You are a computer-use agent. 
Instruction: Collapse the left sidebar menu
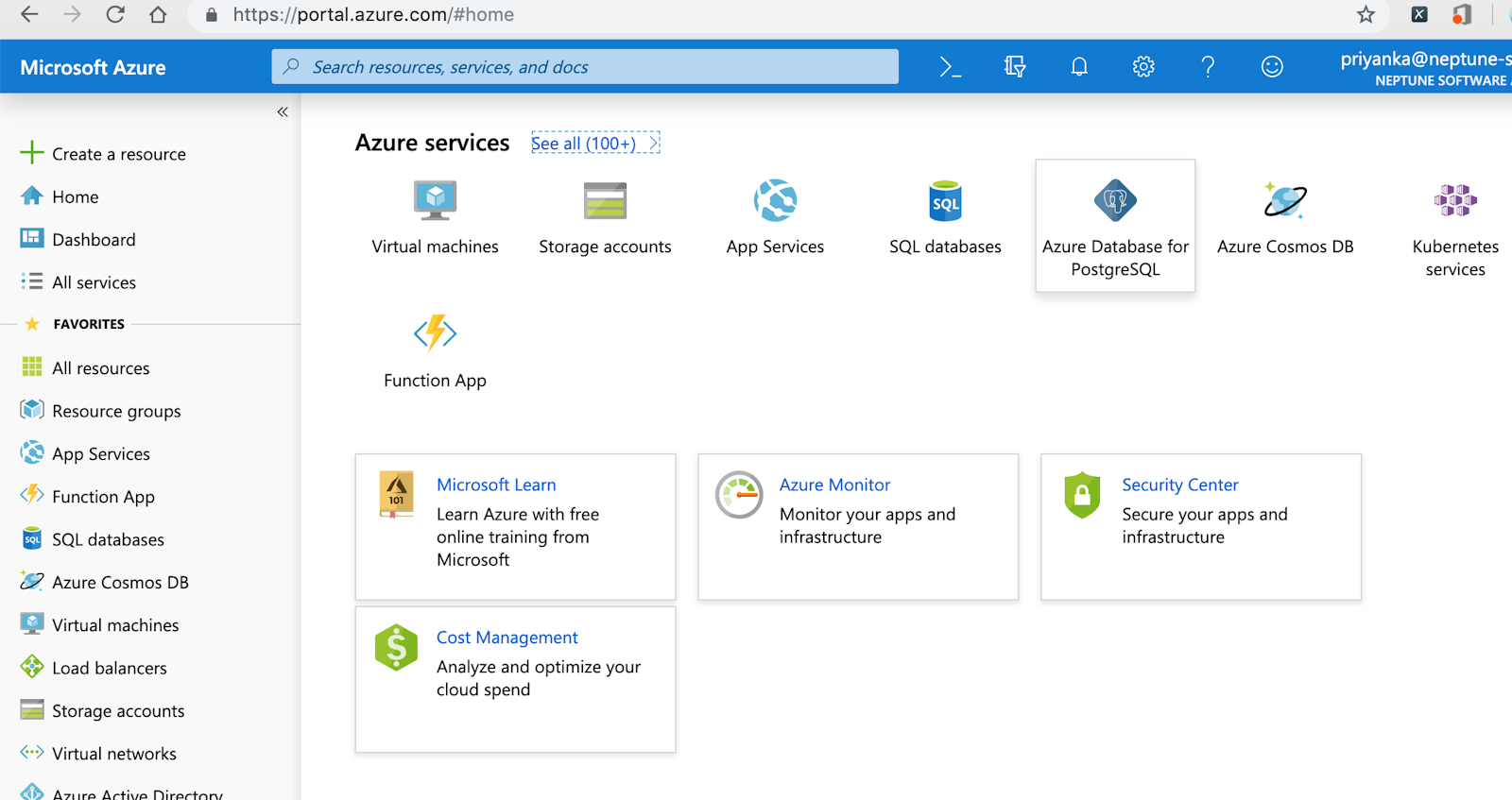tap(283, 112)
